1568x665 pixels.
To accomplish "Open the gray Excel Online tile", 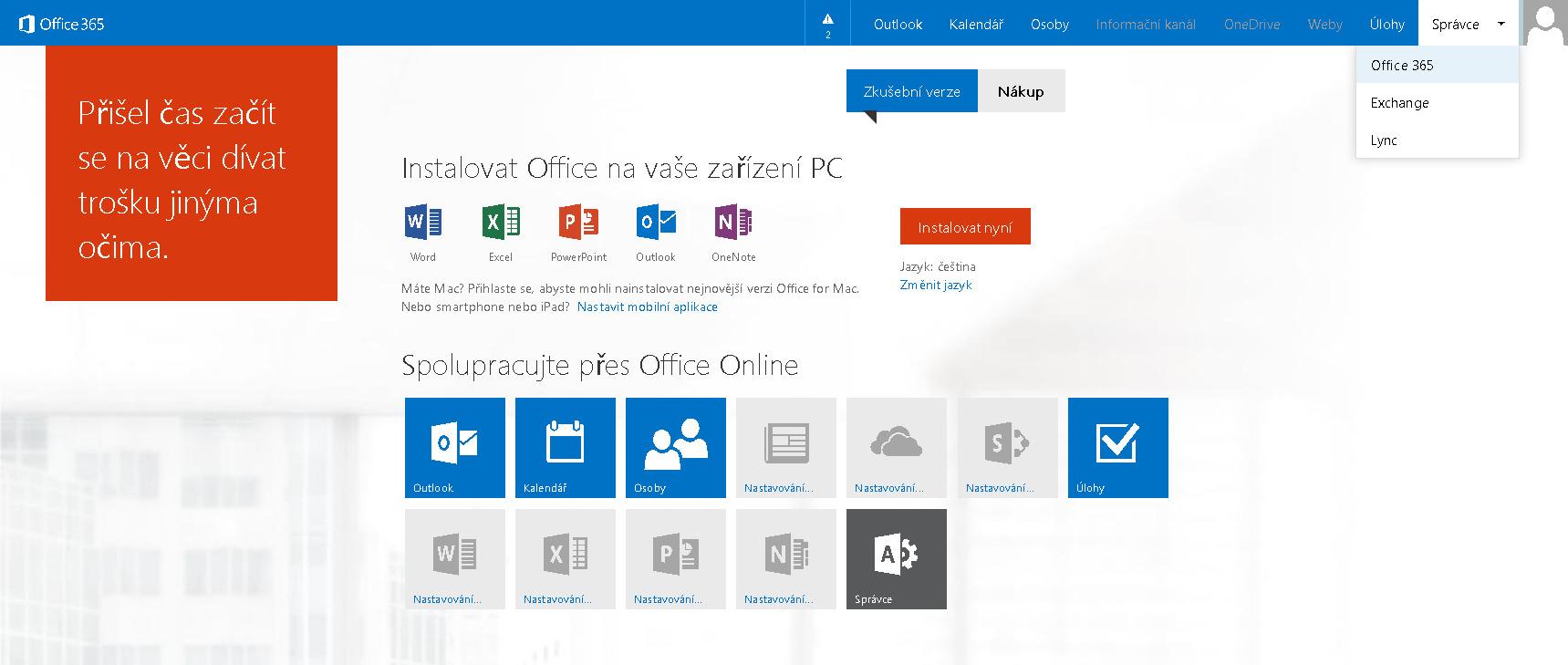I will 566,559.
